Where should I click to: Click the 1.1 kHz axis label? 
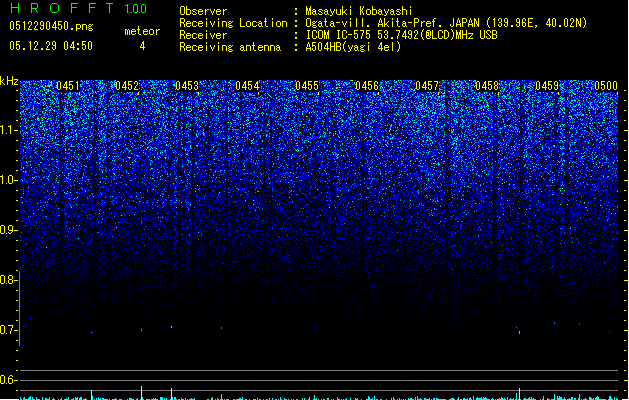(x=9, y=130)
